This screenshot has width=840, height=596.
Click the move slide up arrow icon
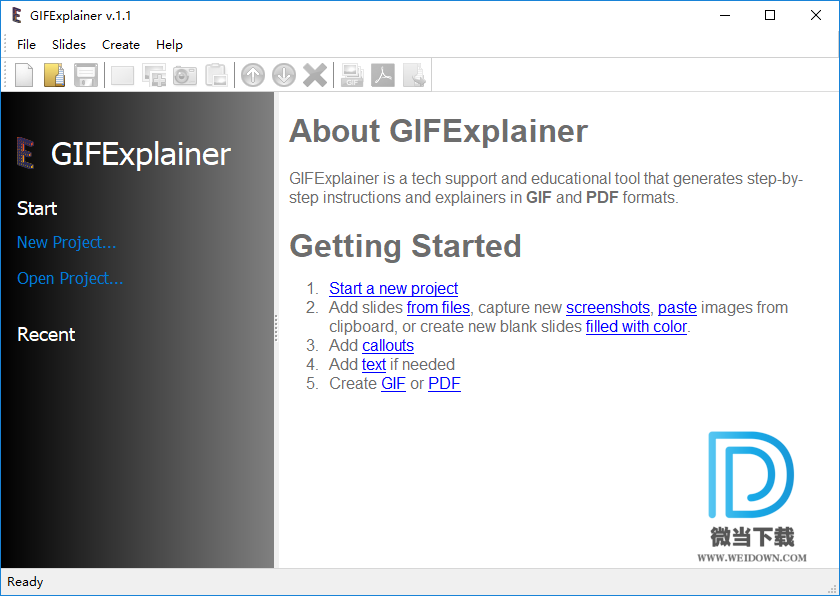pos(253,75)
